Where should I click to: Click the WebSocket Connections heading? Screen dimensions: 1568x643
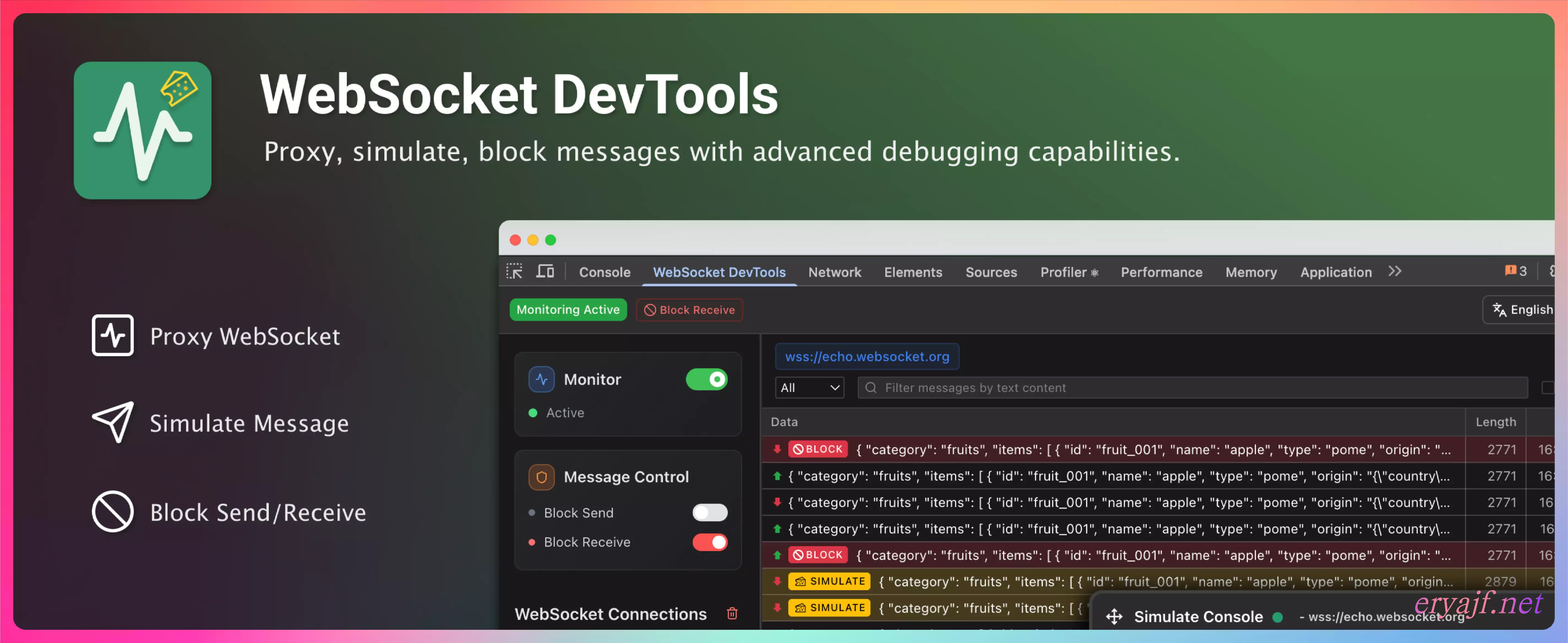point(611,614)
